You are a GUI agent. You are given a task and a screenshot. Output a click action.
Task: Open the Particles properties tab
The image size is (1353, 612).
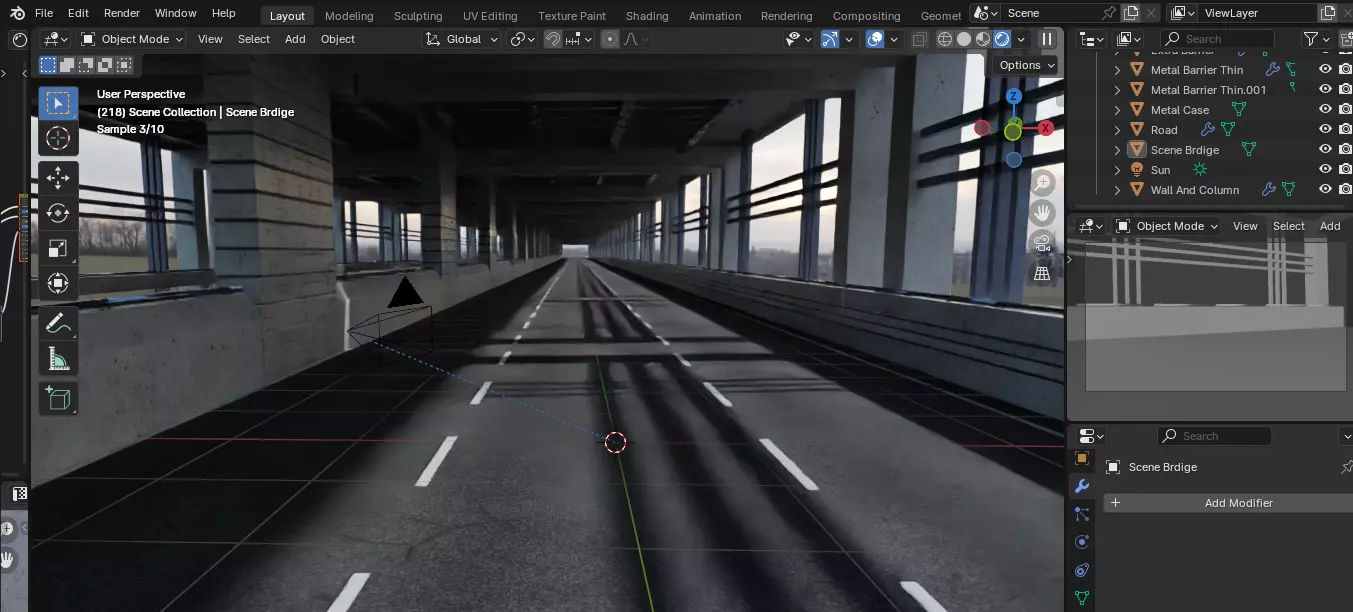(1081, 514)
